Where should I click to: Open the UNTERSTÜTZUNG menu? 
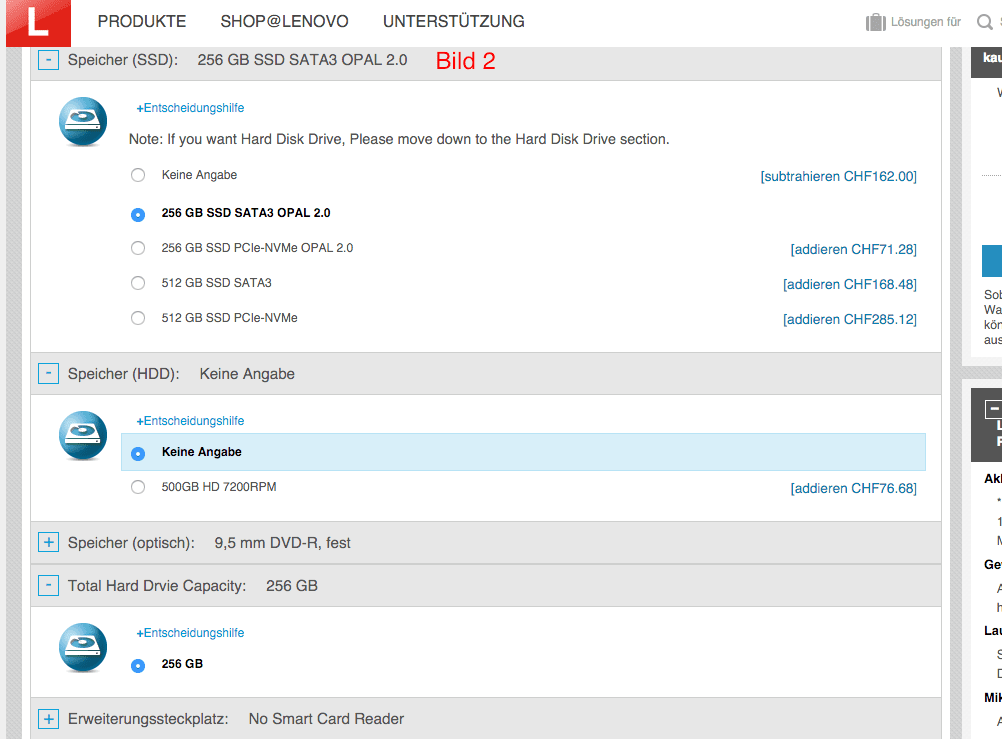454,22
